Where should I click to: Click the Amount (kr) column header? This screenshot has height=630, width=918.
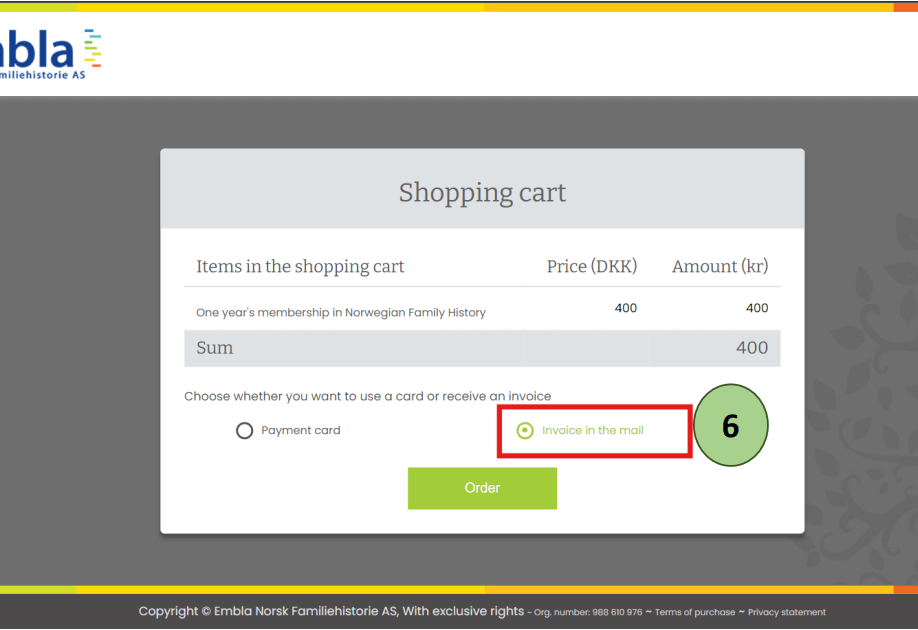[x=719, y=267]
